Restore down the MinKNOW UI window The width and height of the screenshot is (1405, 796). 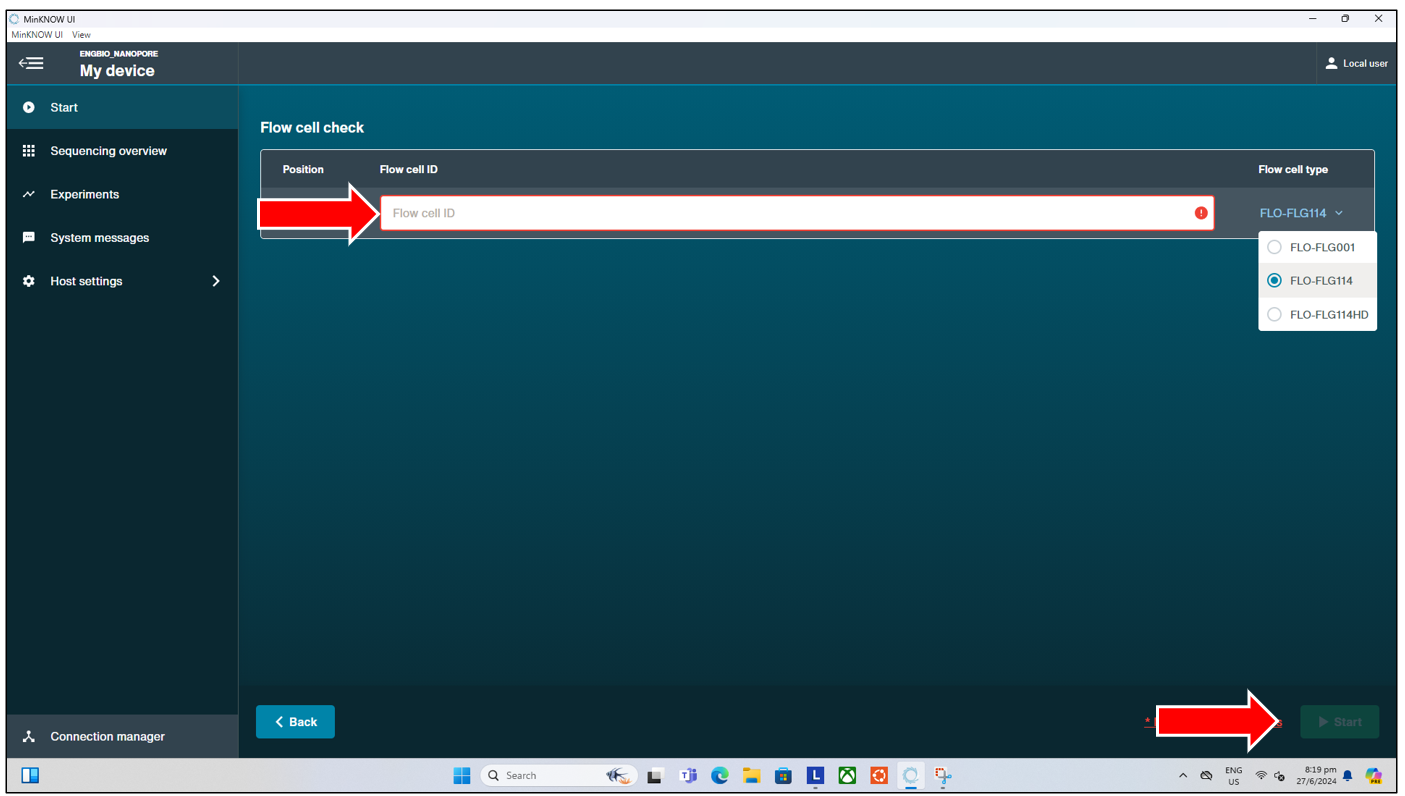pos(1345,19)
